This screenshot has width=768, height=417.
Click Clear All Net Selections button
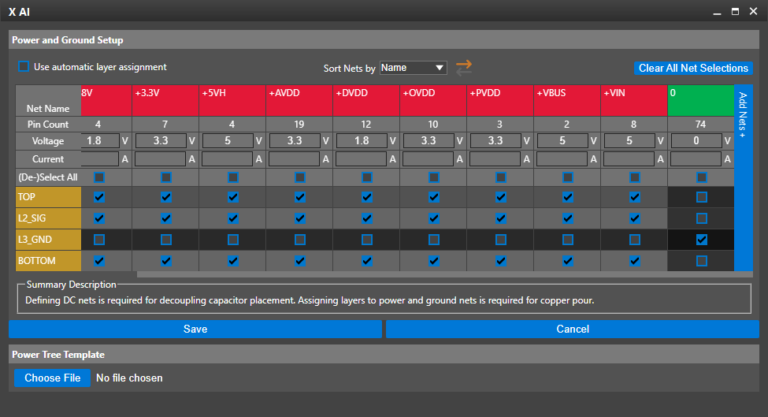[x=692, y=68]
